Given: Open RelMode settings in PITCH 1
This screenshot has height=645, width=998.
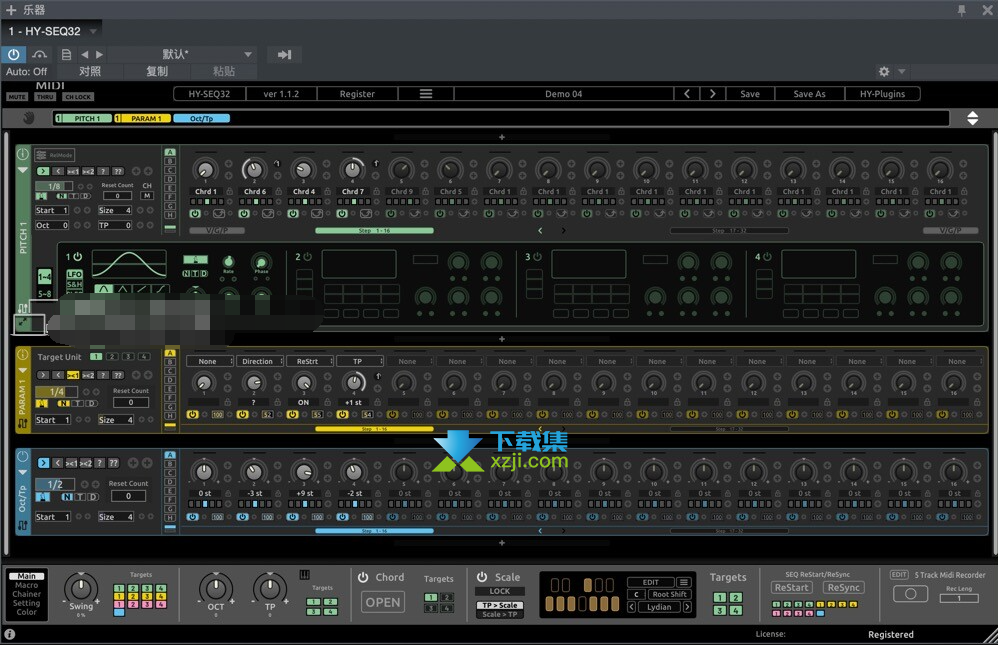Looking at the screenshot, I should [54, 155].
